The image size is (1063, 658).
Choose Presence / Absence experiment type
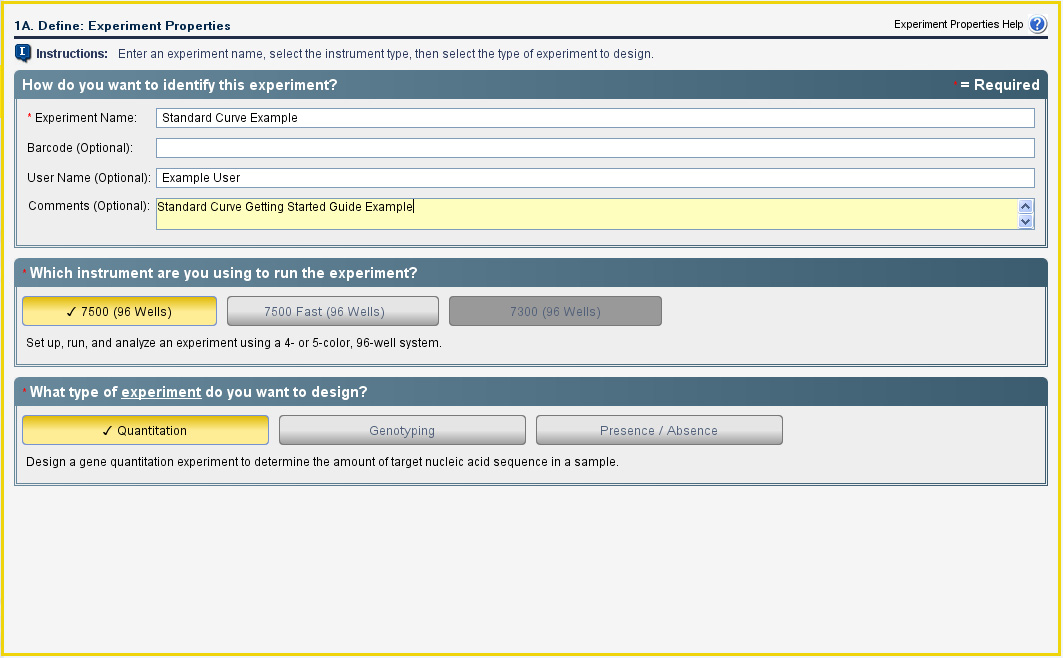click(659, 431)
